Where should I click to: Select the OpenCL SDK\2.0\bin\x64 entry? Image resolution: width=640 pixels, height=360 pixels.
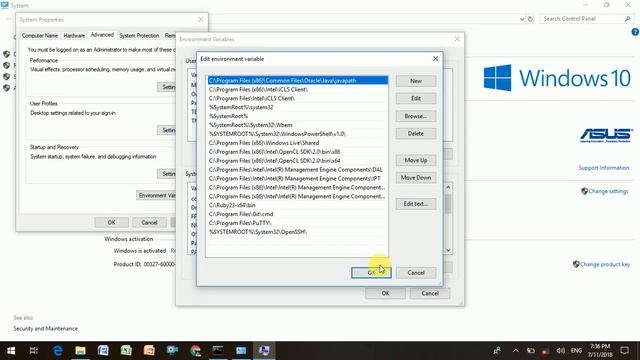coord(297,161)
